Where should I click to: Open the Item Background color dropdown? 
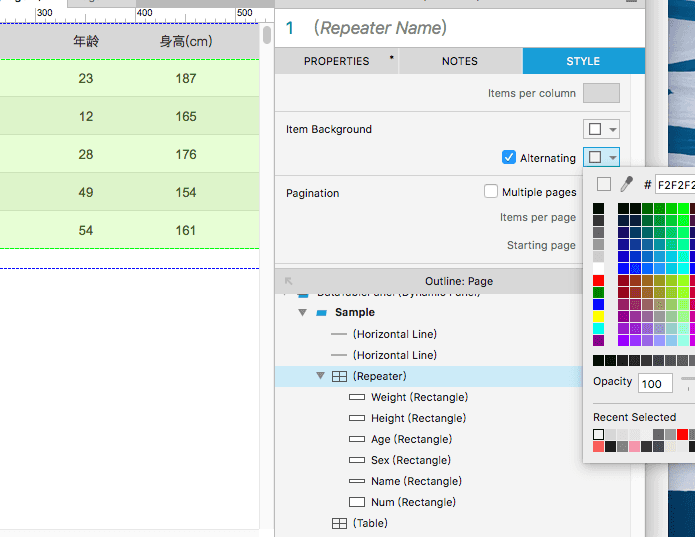pyautogui.click(x=601, y=129)
